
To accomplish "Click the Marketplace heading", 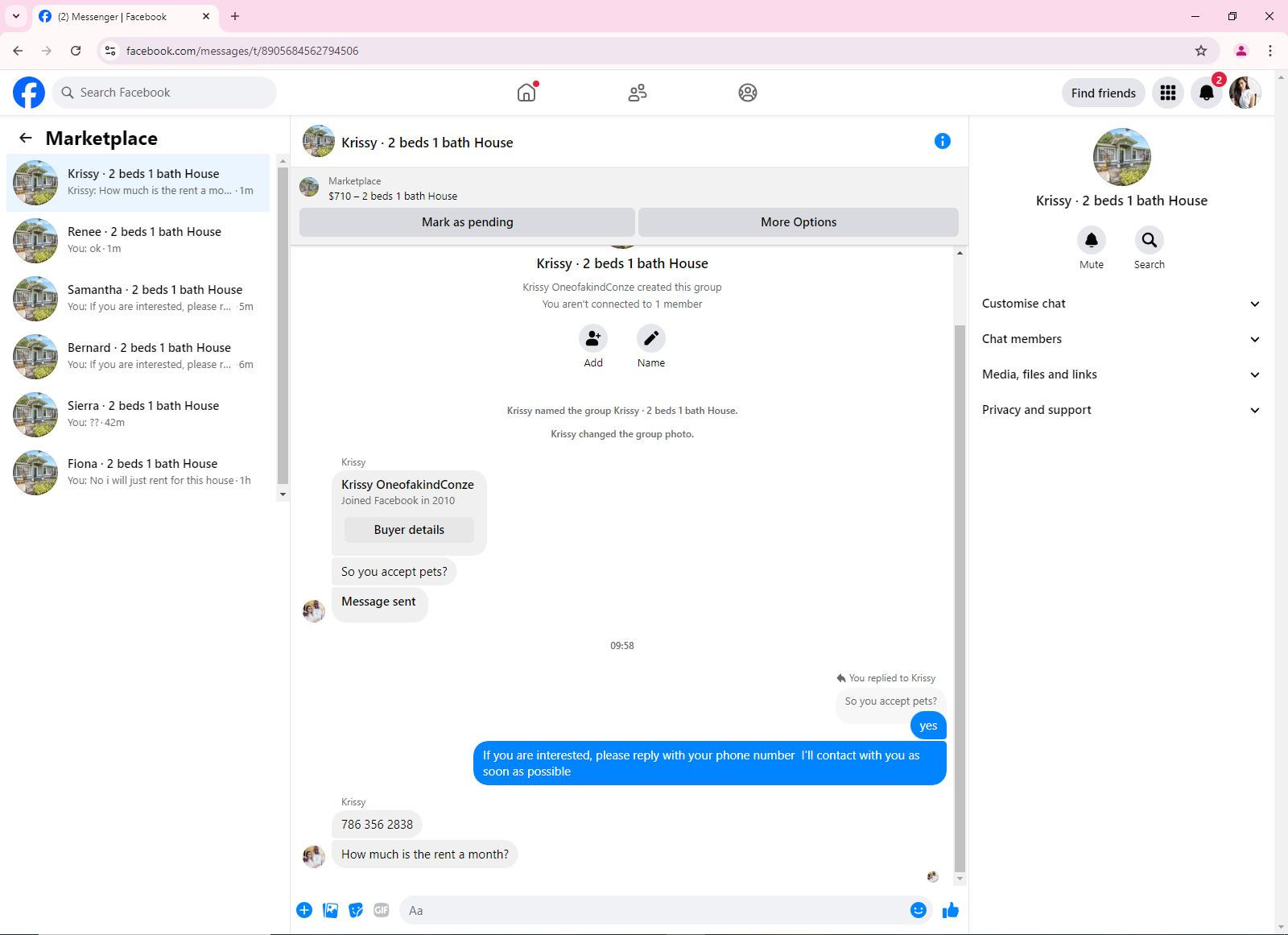I will tap(101, 139).
